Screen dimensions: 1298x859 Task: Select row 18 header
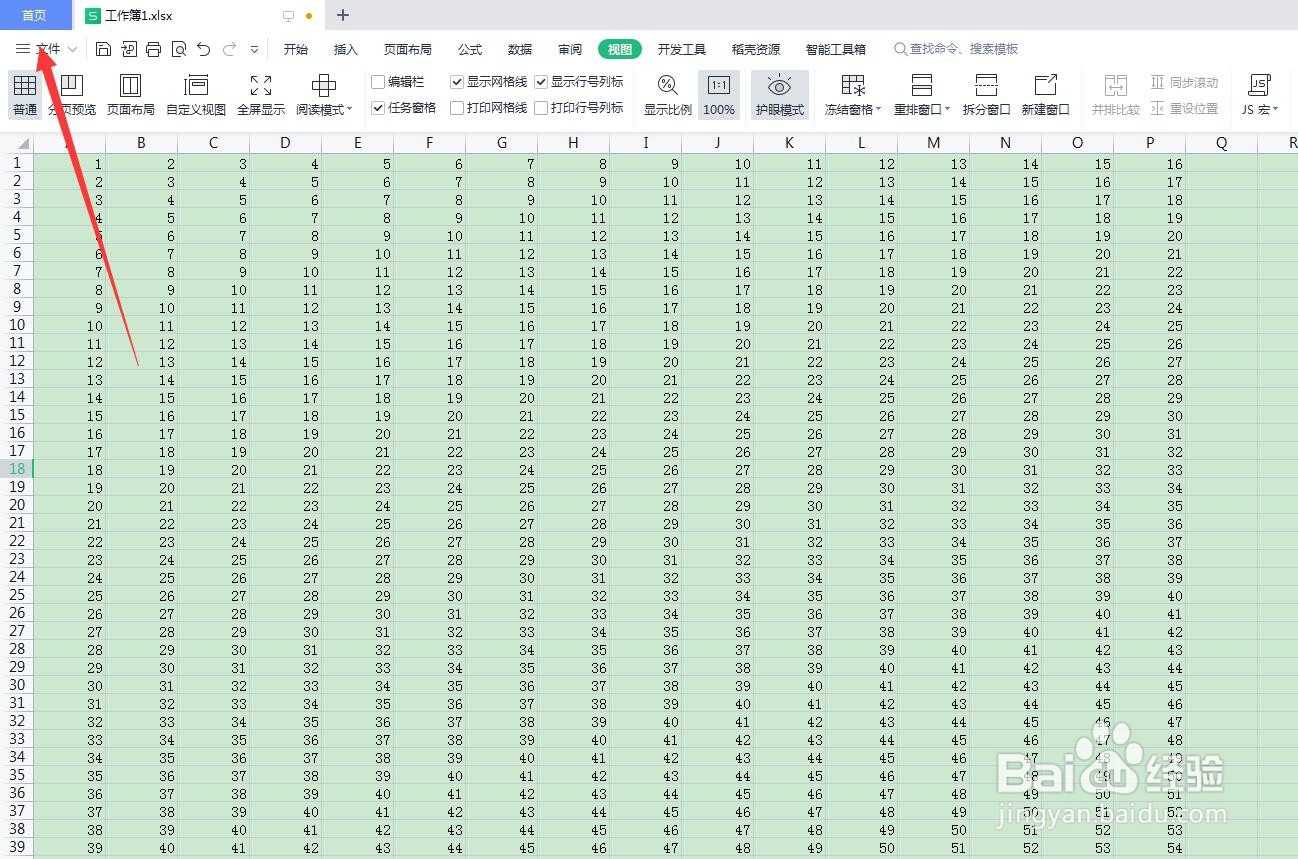[17, 469]
